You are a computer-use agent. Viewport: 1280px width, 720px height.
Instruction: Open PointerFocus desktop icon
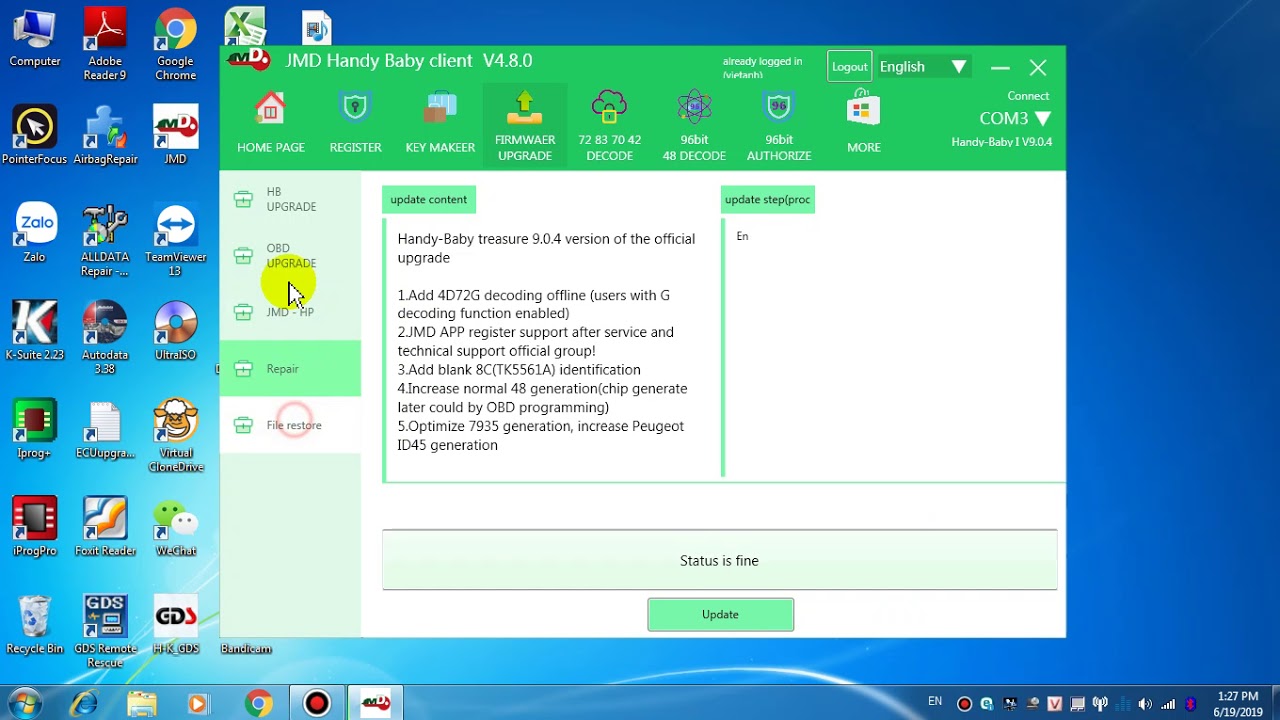(35, 135)
